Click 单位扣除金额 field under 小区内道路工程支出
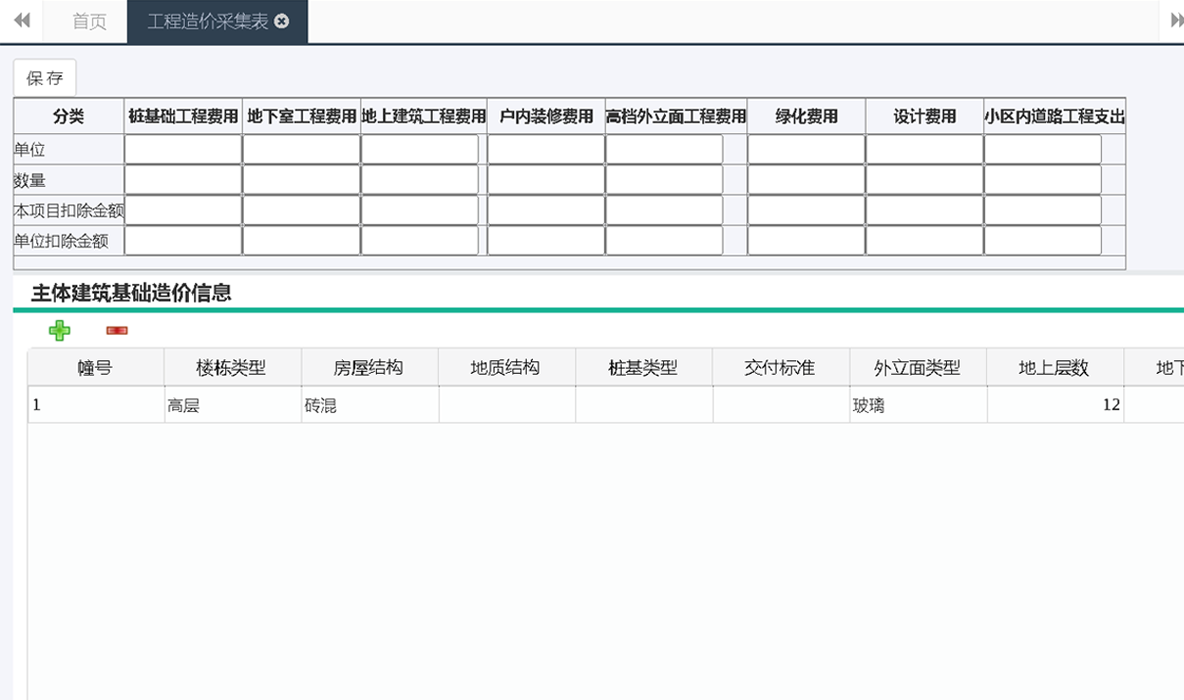Image resolution: width=1184 pixels, height=700 pixels. [x=1043, y=240]
